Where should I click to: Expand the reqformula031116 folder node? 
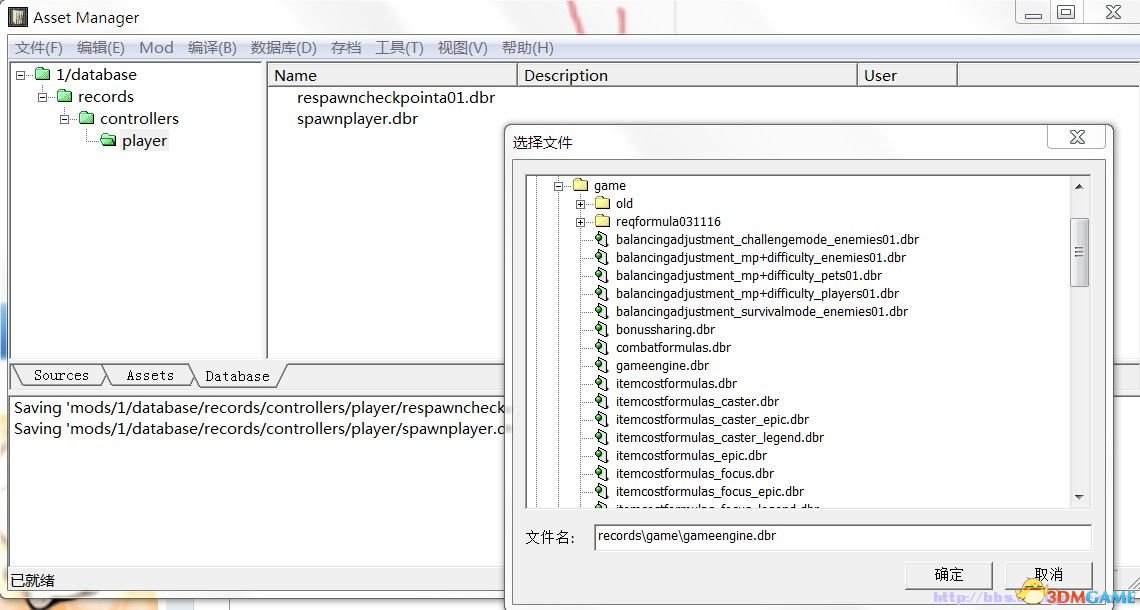(x=580, y=222)
